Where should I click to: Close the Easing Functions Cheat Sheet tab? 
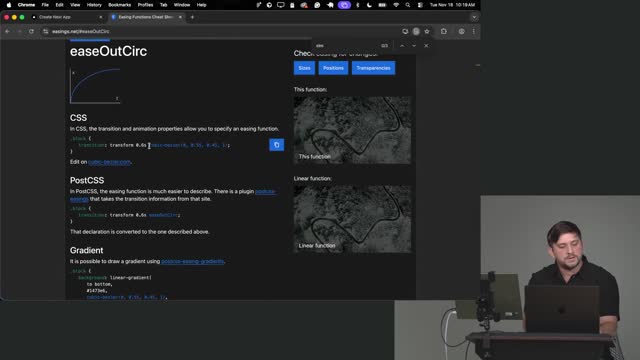tap(180, 17)
